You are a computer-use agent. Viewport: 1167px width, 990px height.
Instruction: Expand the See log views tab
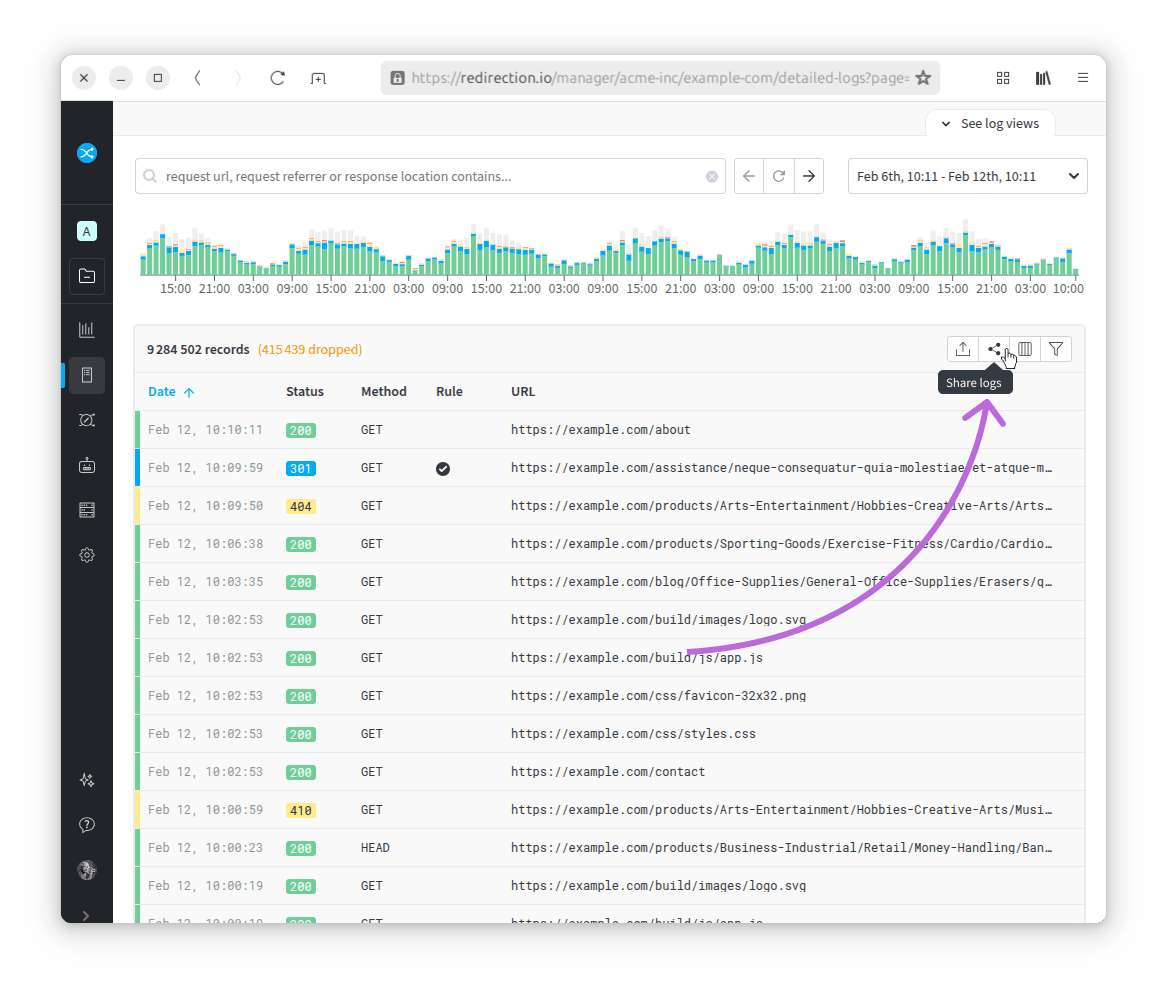click(x=989, y=124)
